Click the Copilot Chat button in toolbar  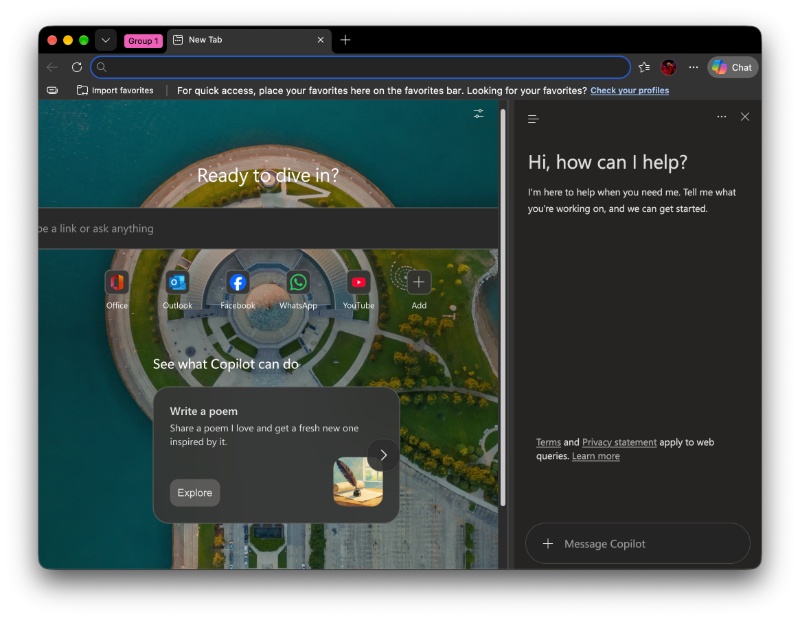733,67
